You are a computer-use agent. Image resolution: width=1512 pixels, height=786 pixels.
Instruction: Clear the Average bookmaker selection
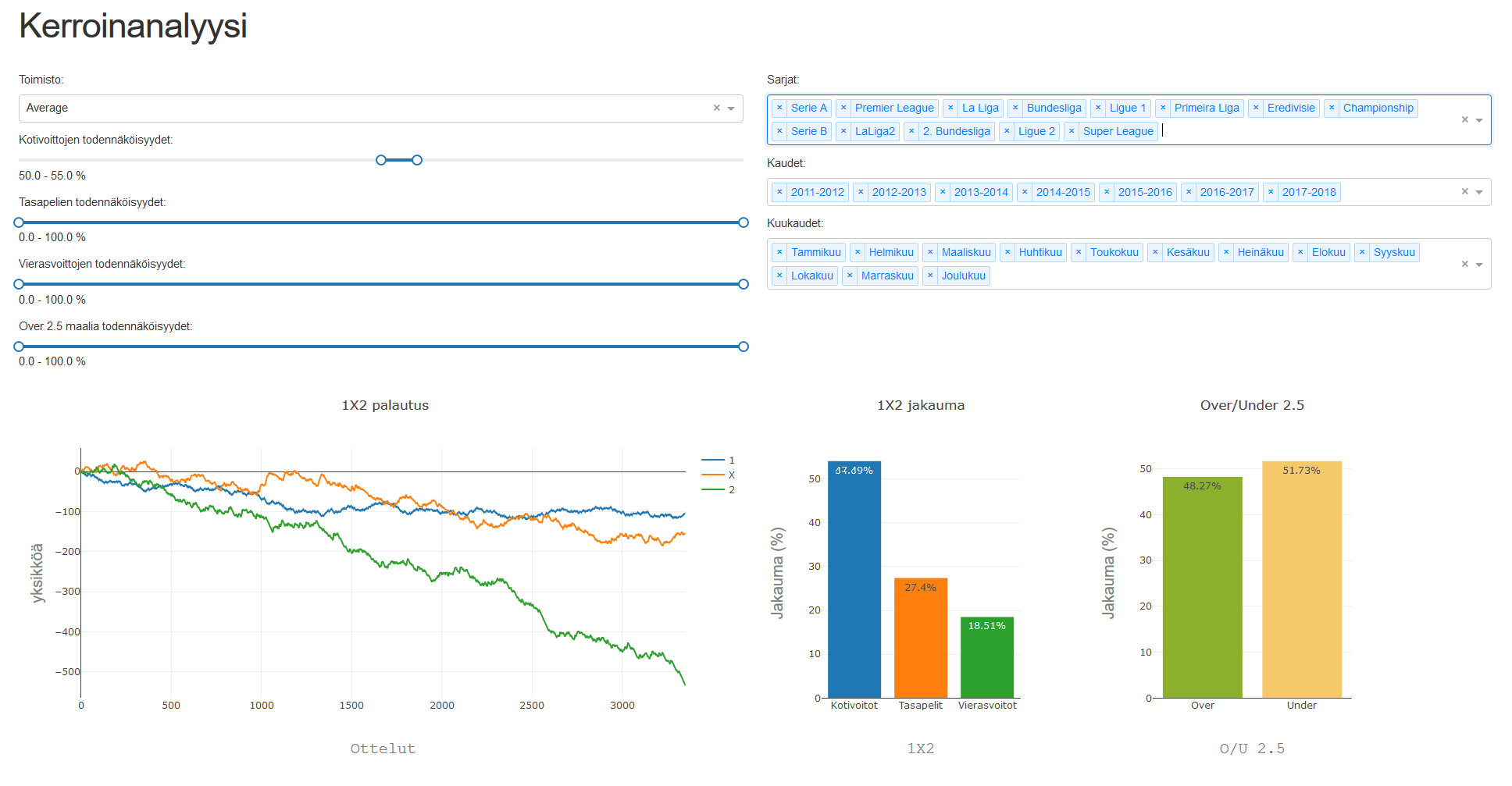pyautogui.click(x=716, y=108)
